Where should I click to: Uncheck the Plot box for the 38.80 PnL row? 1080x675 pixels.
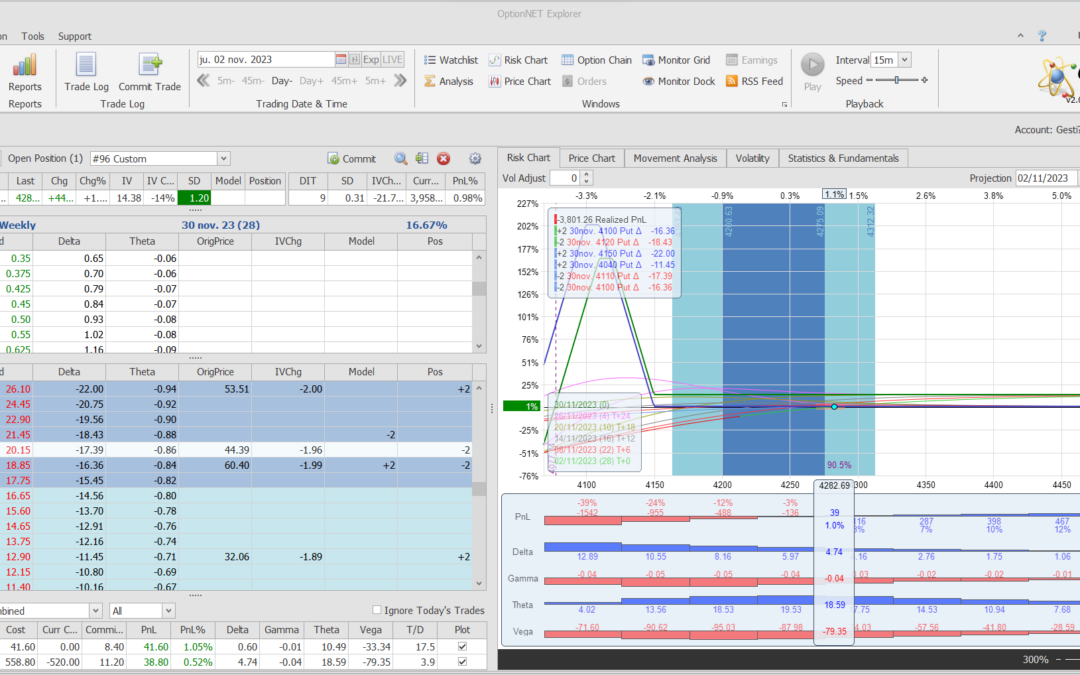pos(461,662)
